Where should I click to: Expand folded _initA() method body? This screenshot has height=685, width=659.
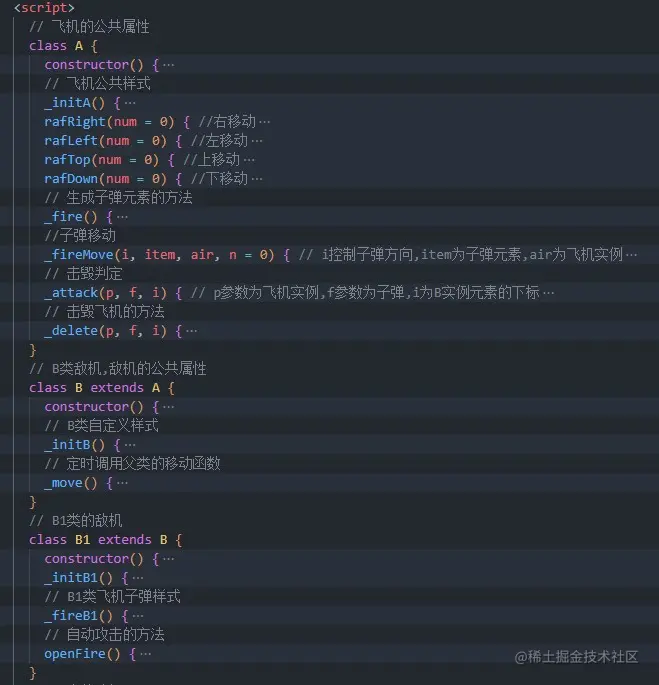(130, 103)
